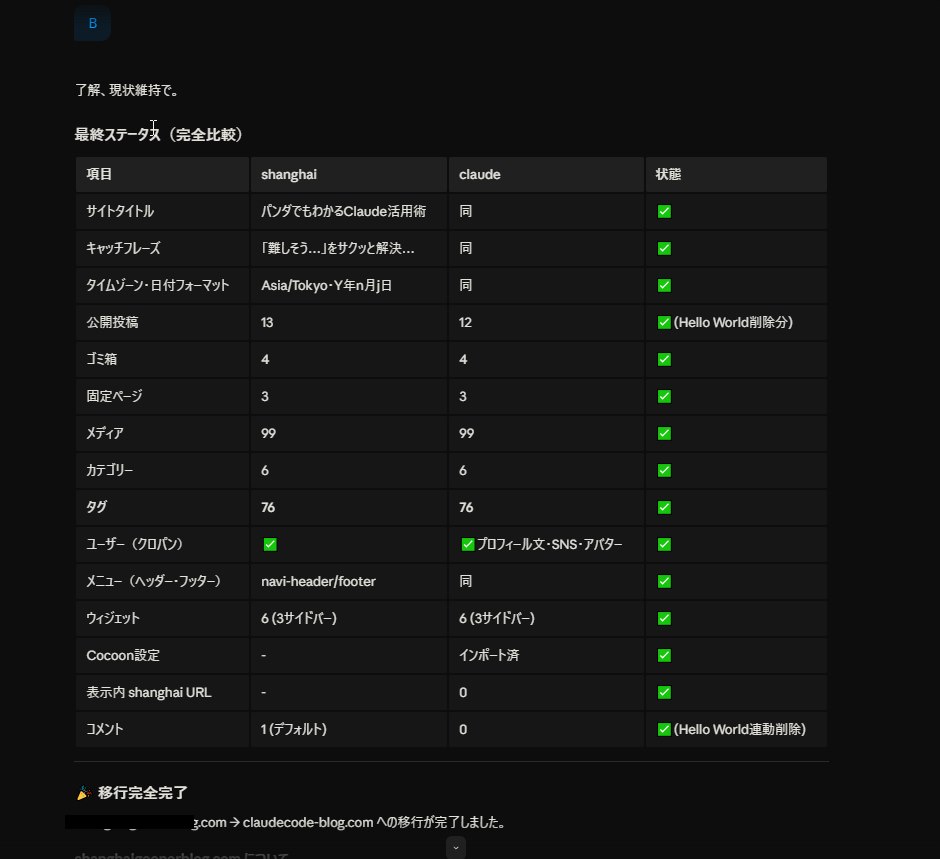Viewport: 940px width, 859px height.
Task: Click the キャッチフレーズ row label
Action: pyautogui.click(x=123, y=248)
